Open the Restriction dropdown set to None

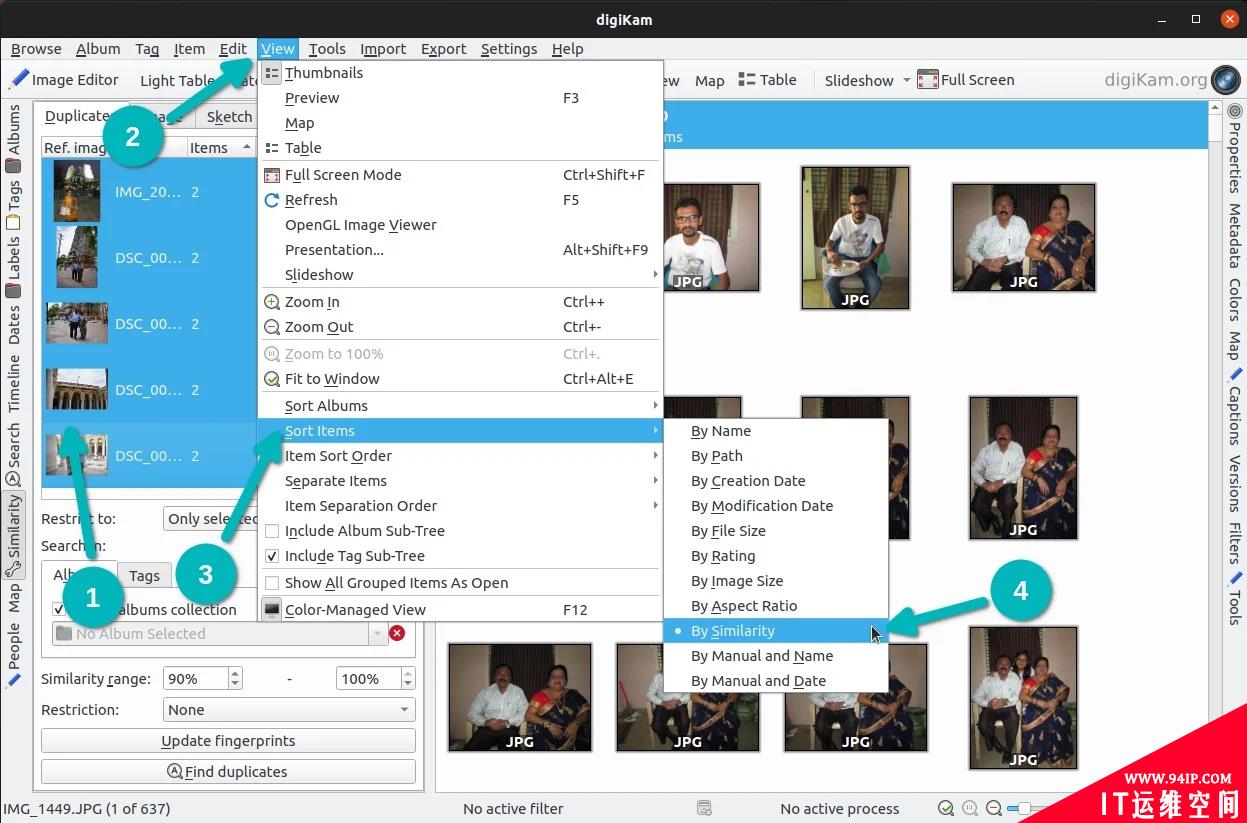coord(290,710)
